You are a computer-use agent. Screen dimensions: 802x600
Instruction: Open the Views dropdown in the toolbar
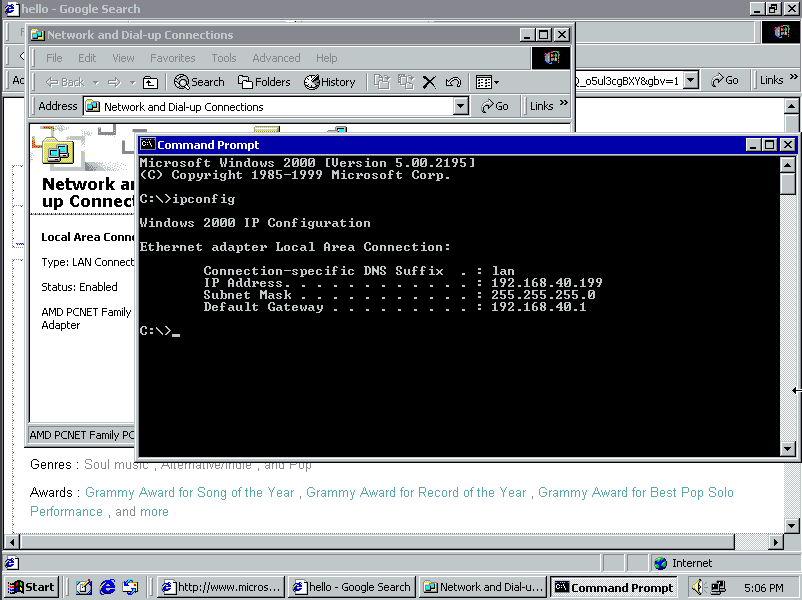pyautogui.click(x=487, y=82)
